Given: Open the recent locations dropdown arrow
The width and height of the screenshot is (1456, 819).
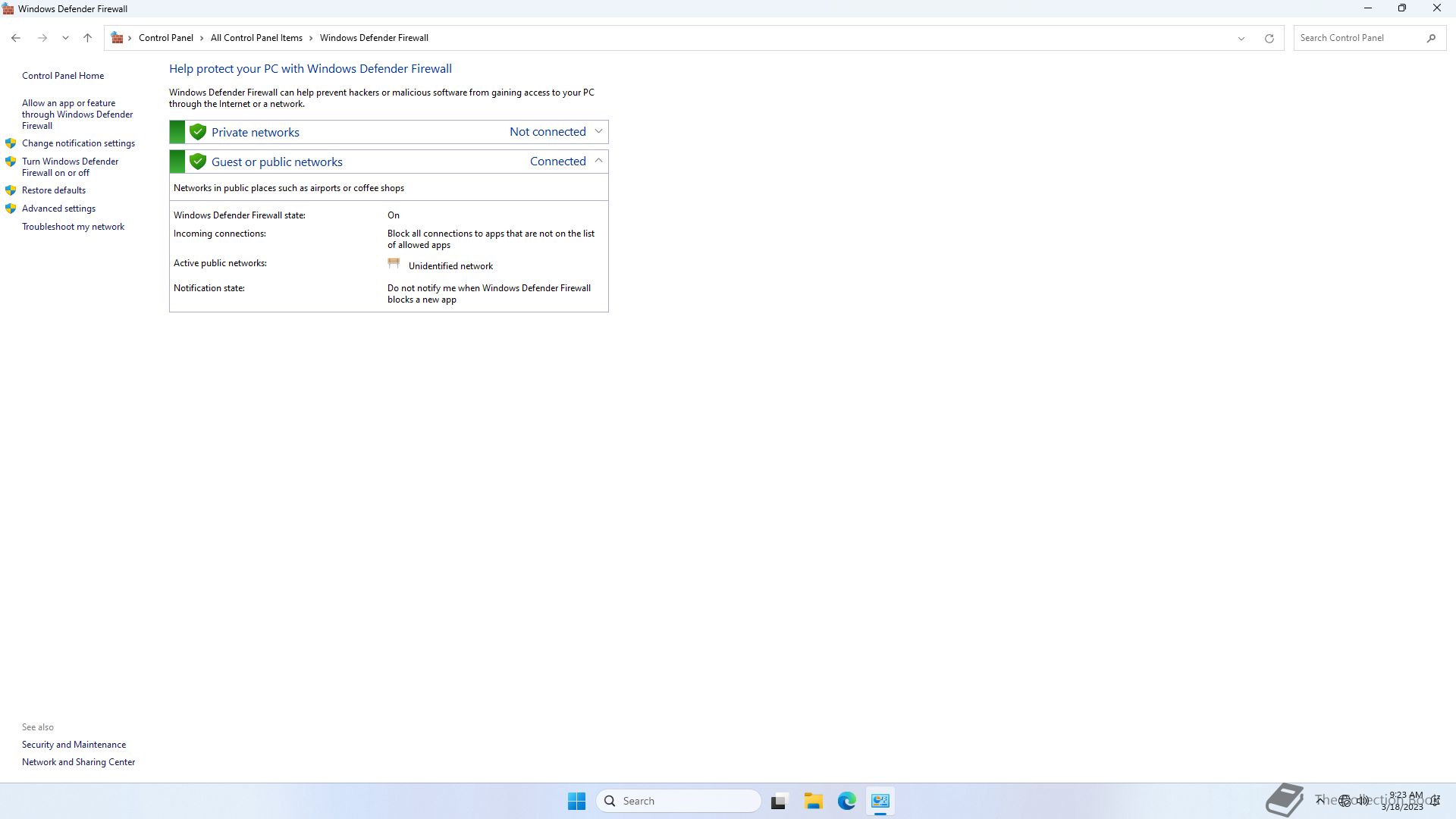Looking at the screenshot, I should pos(65,38).
